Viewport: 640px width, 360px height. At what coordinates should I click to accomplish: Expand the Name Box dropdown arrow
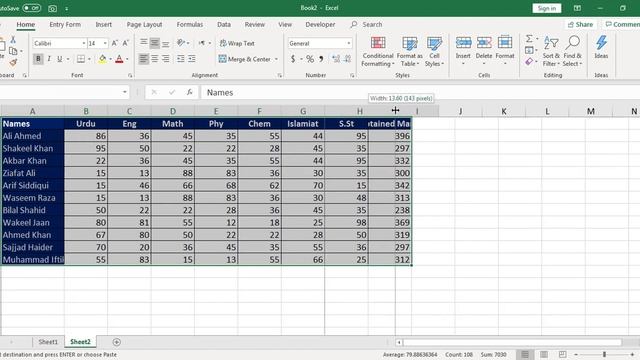tap(124, 92)
